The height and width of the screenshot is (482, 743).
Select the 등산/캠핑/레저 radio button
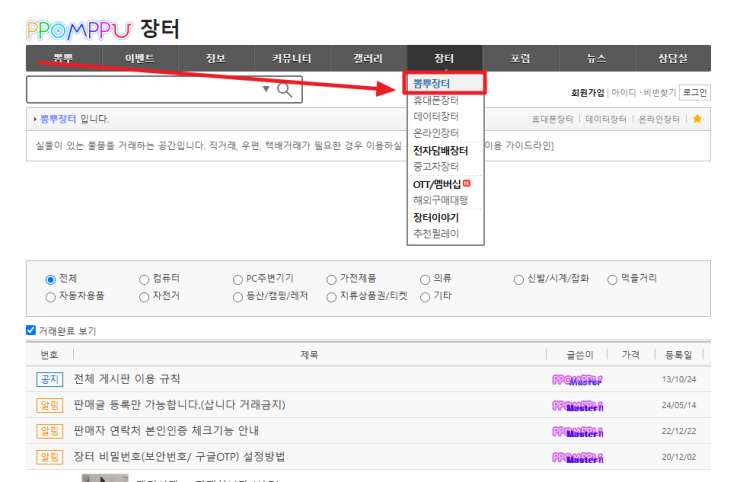point(238,297)
